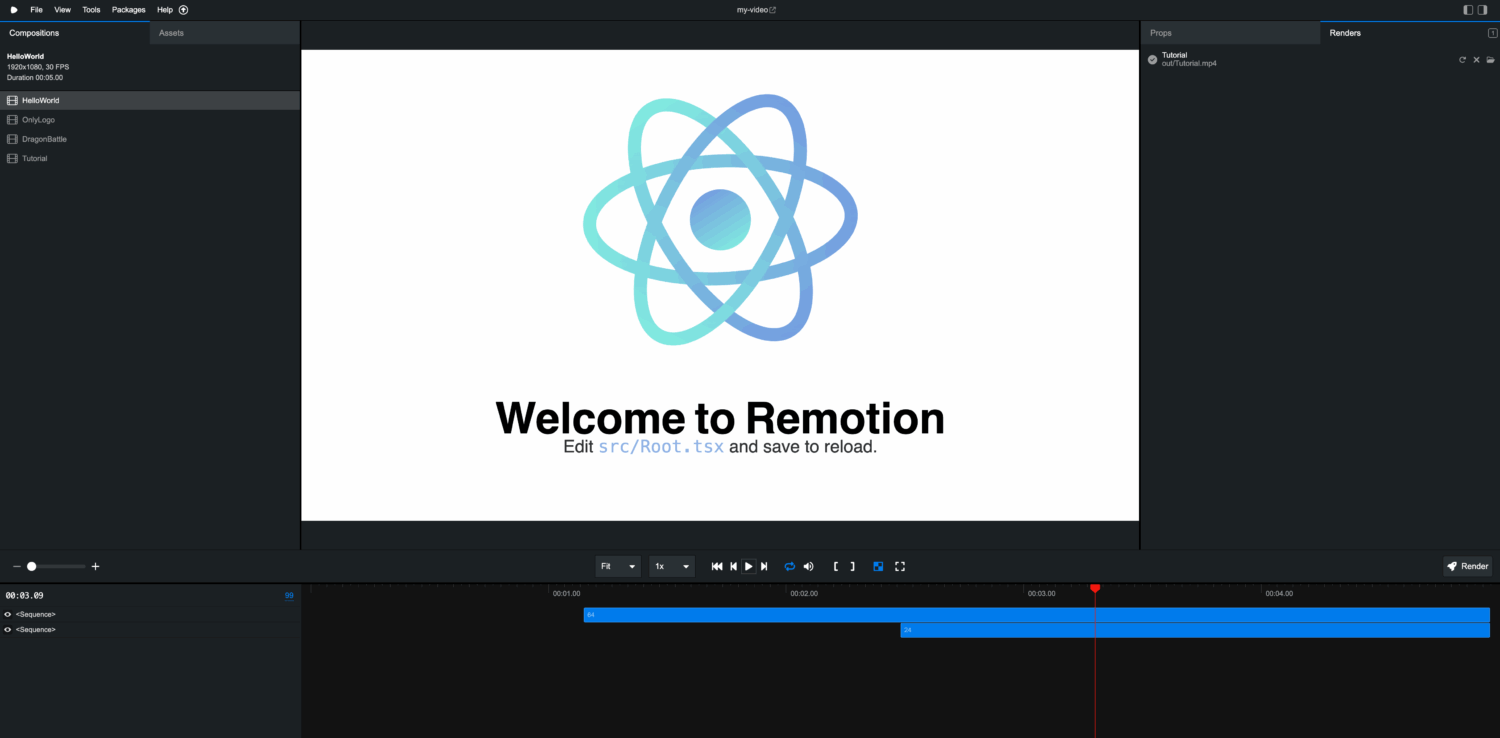Screen dimensions: 1500x738
Task: Remove the Tutorial render from the list
Action: (1476, 60)
